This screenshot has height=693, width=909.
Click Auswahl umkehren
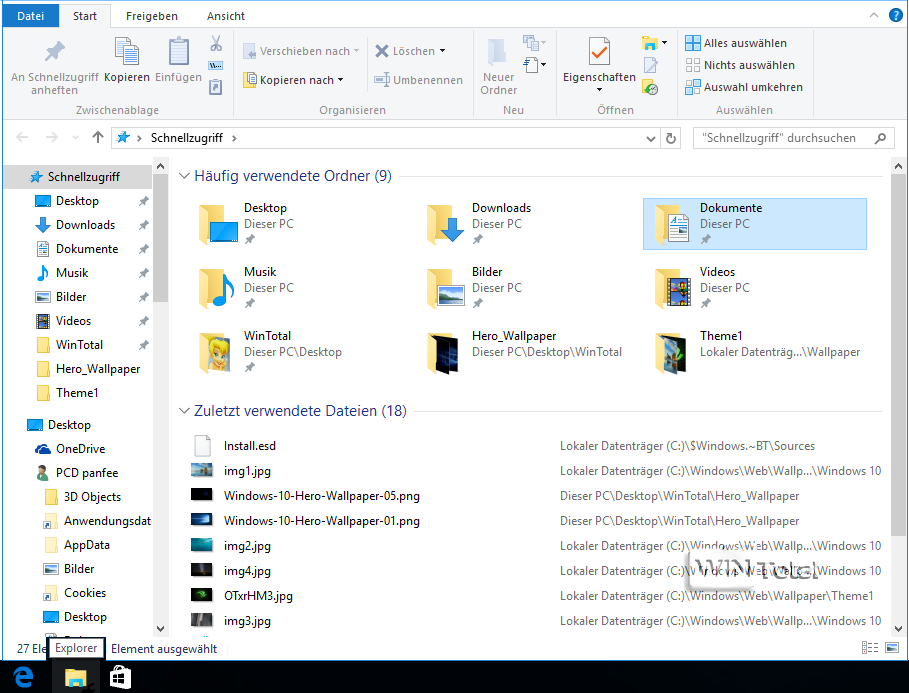click(744, 87)
